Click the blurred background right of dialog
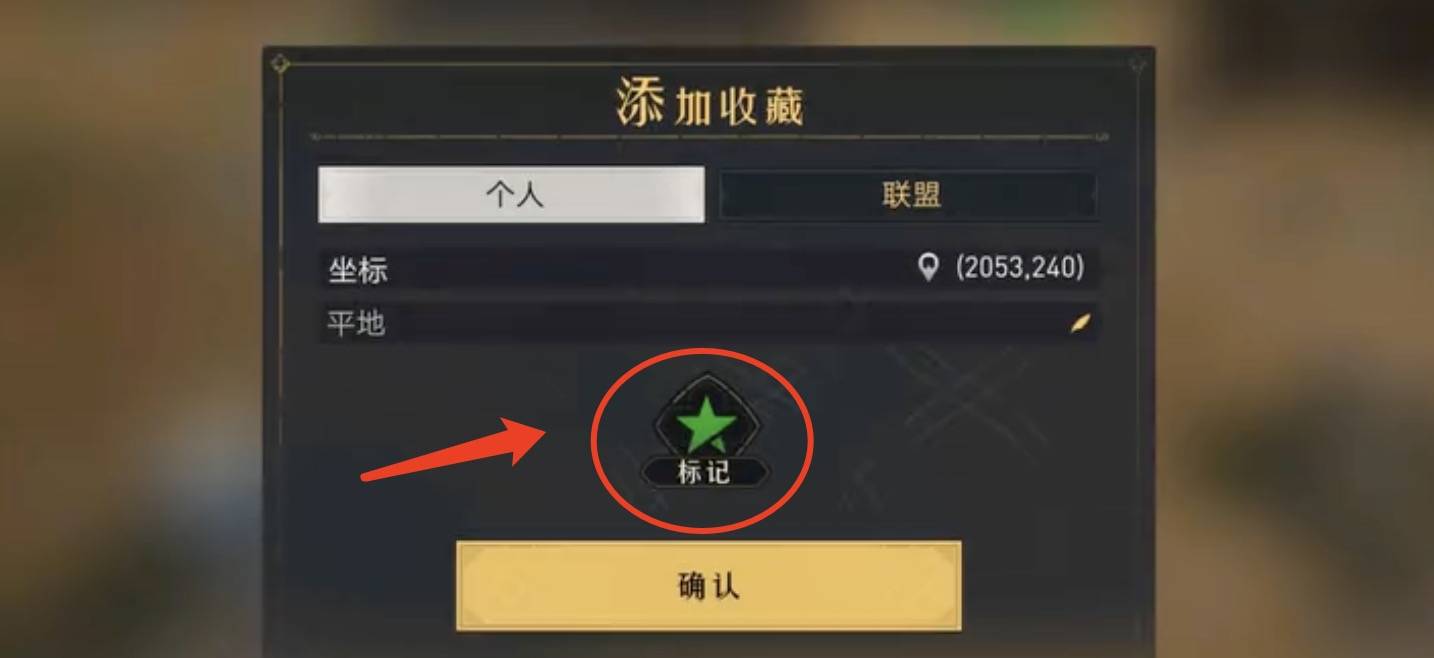Viewport: 1434px width, 658px height. (1295, 330)
